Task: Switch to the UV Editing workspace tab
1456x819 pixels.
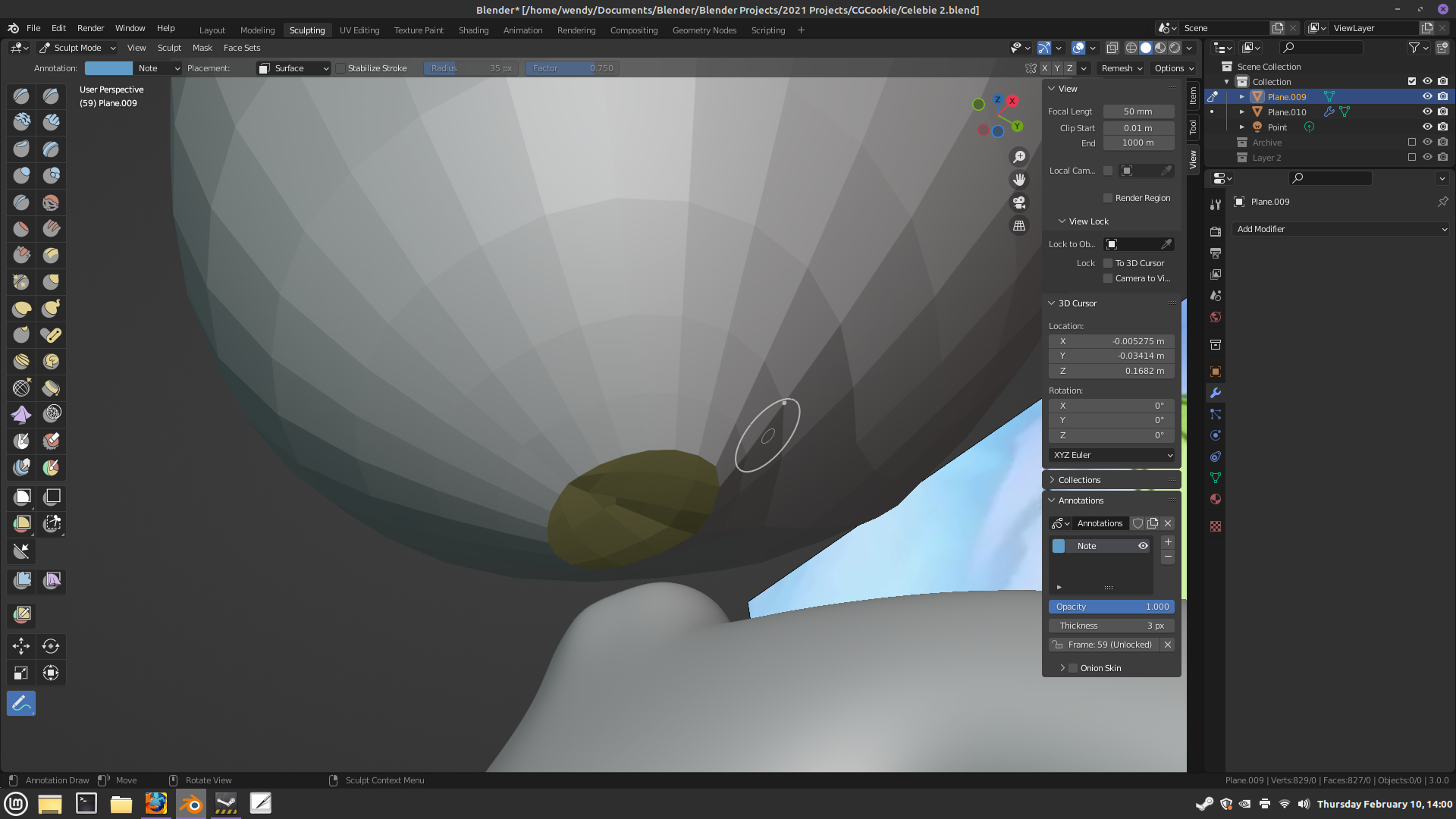Action: 359,30
